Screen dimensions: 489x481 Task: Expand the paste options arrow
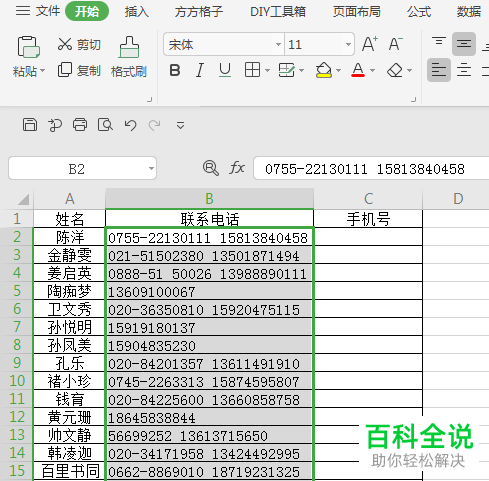[42, 71]
